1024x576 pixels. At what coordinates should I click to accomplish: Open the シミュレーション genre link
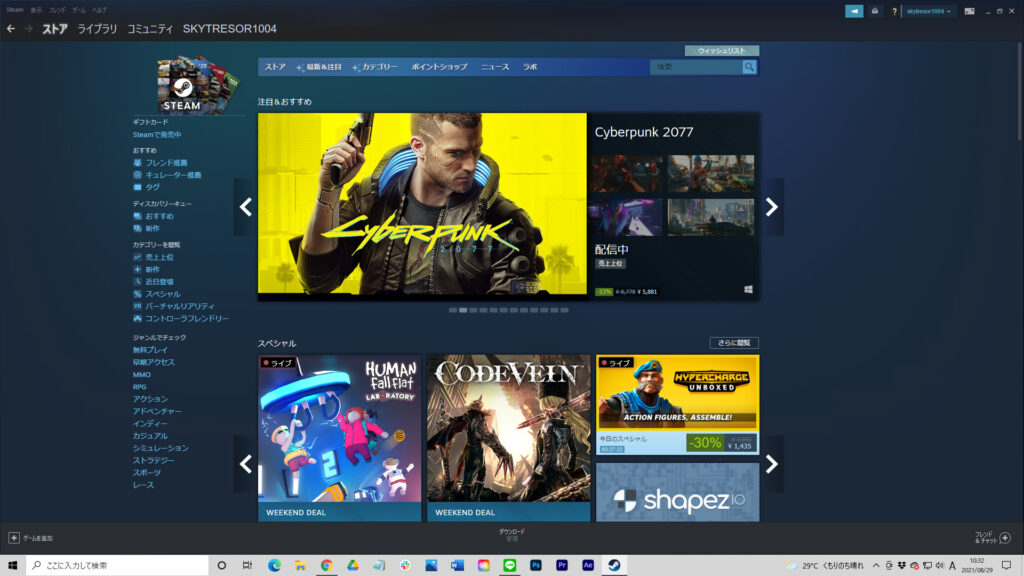coord(160,448)
